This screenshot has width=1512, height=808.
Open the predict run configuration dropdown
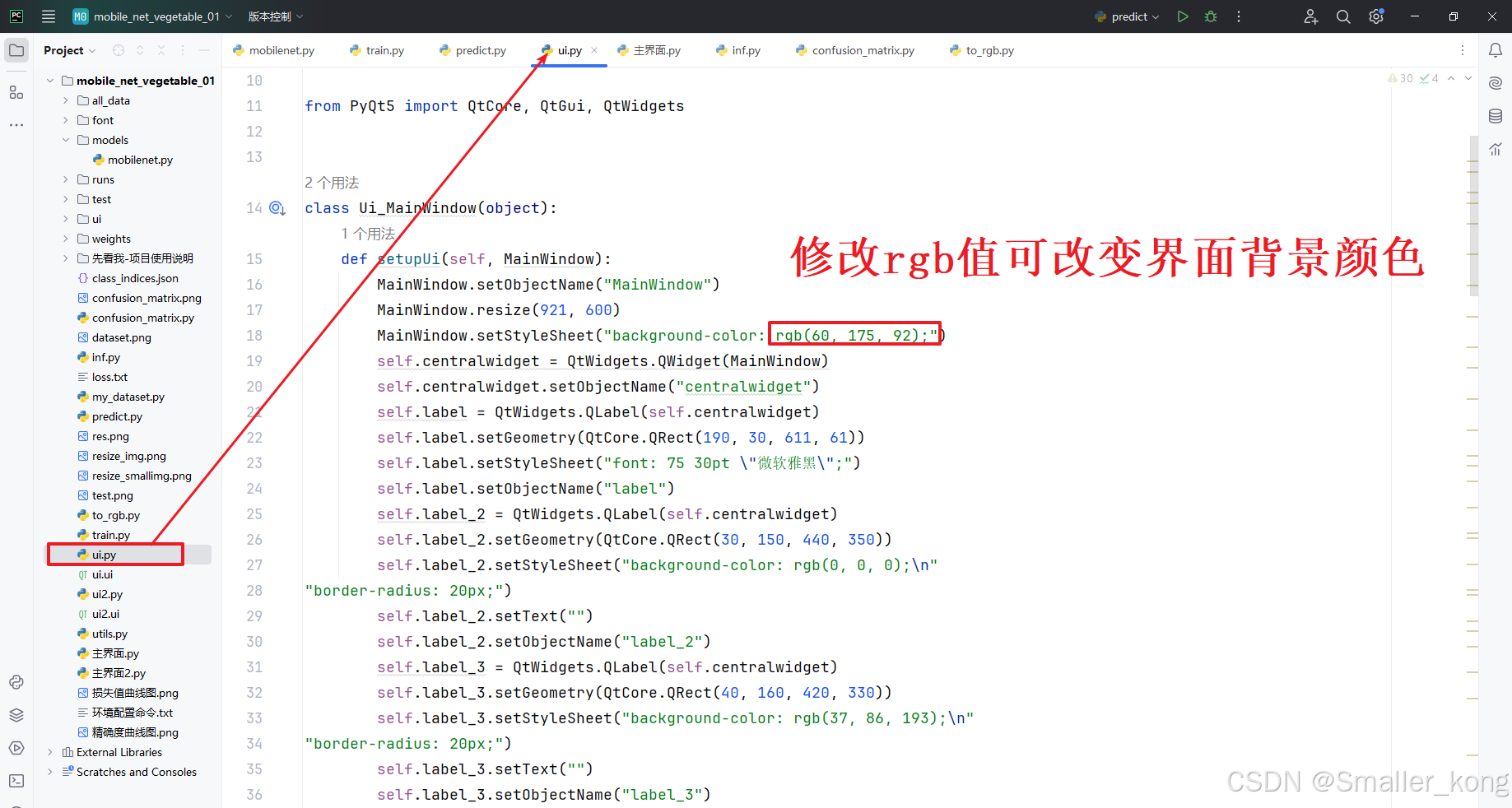click(x=1127, y=16)
